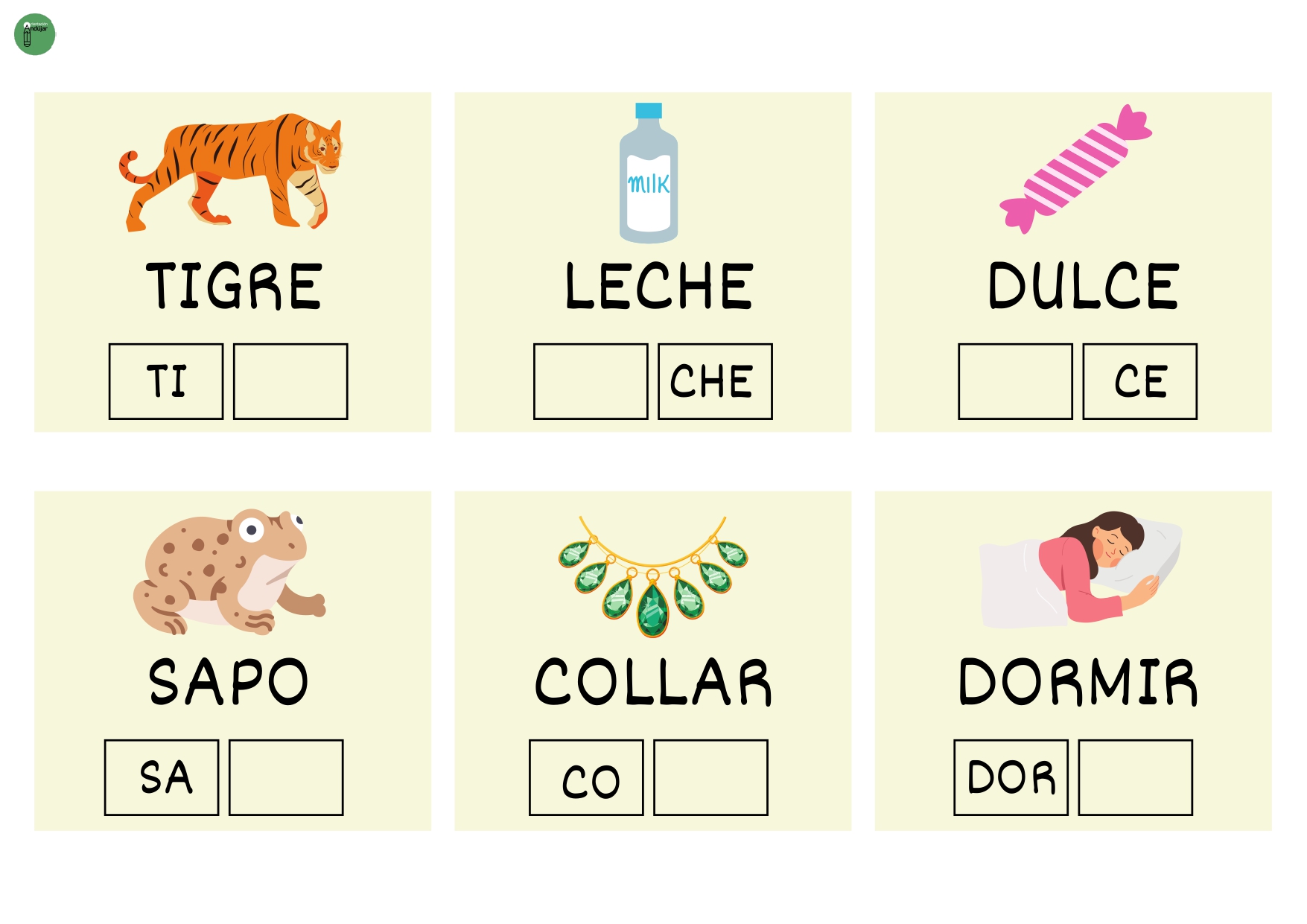This screenshot has width=1307, height=924.
Task: Select the emerald necklace picture
Action: pos(653,576)
